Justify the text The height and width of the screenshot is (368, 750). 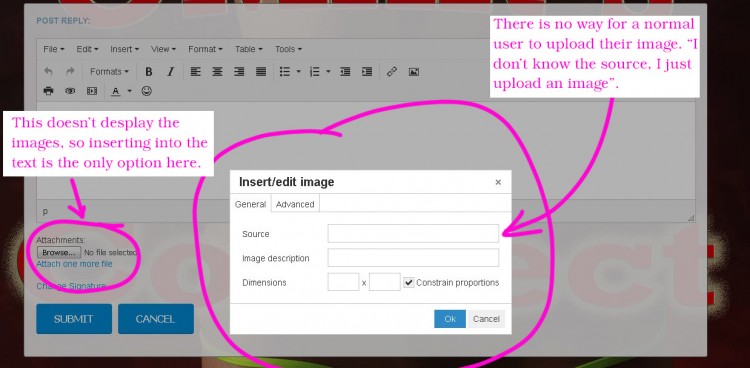click(x=261, y=72)
